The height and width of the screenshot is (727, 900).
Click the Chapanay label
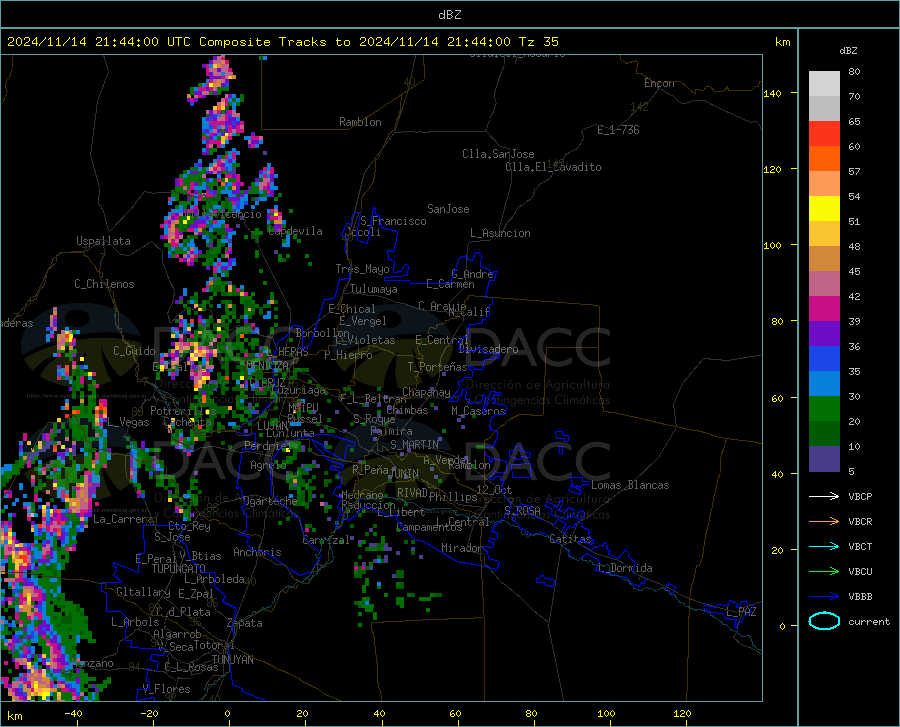coord(426,392)
